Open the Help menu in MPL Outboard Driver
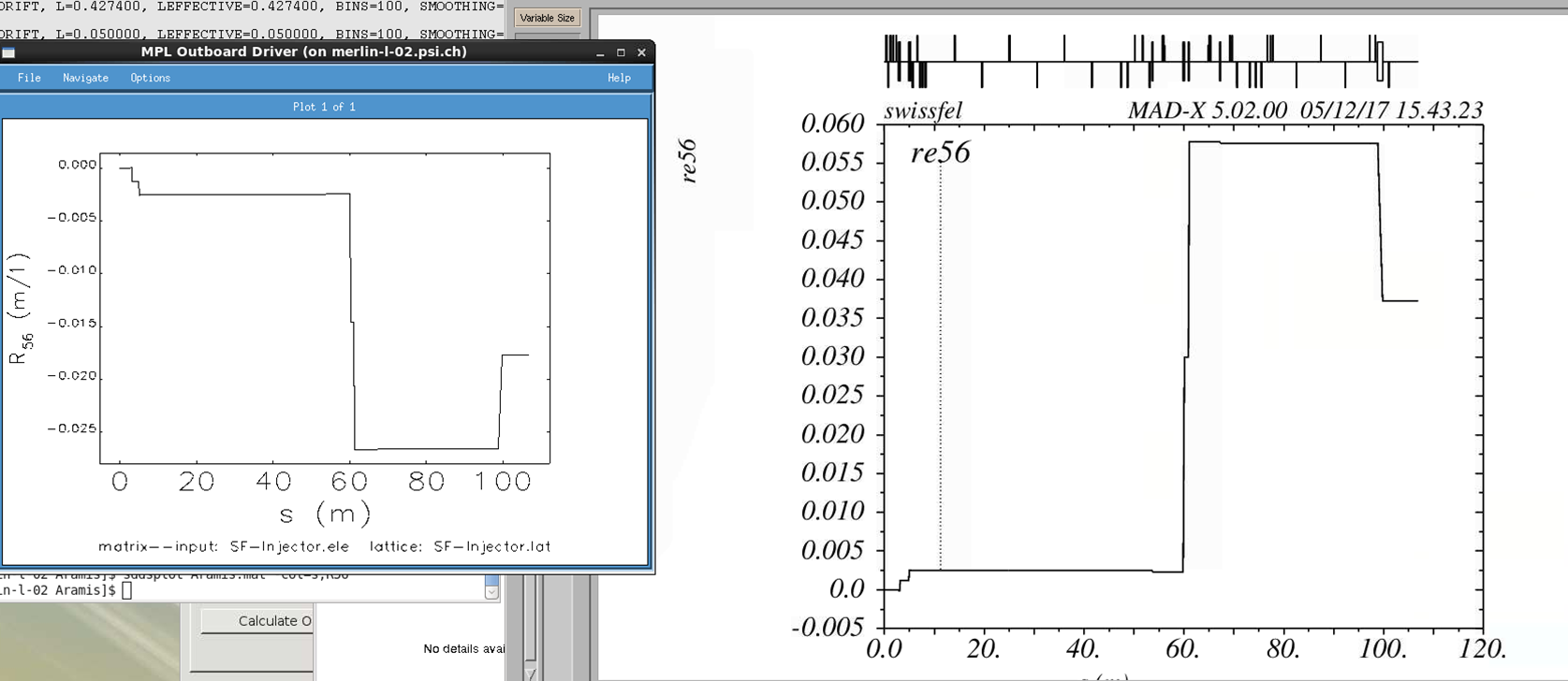Screen dimensions: 1568x681 (619, 78)
